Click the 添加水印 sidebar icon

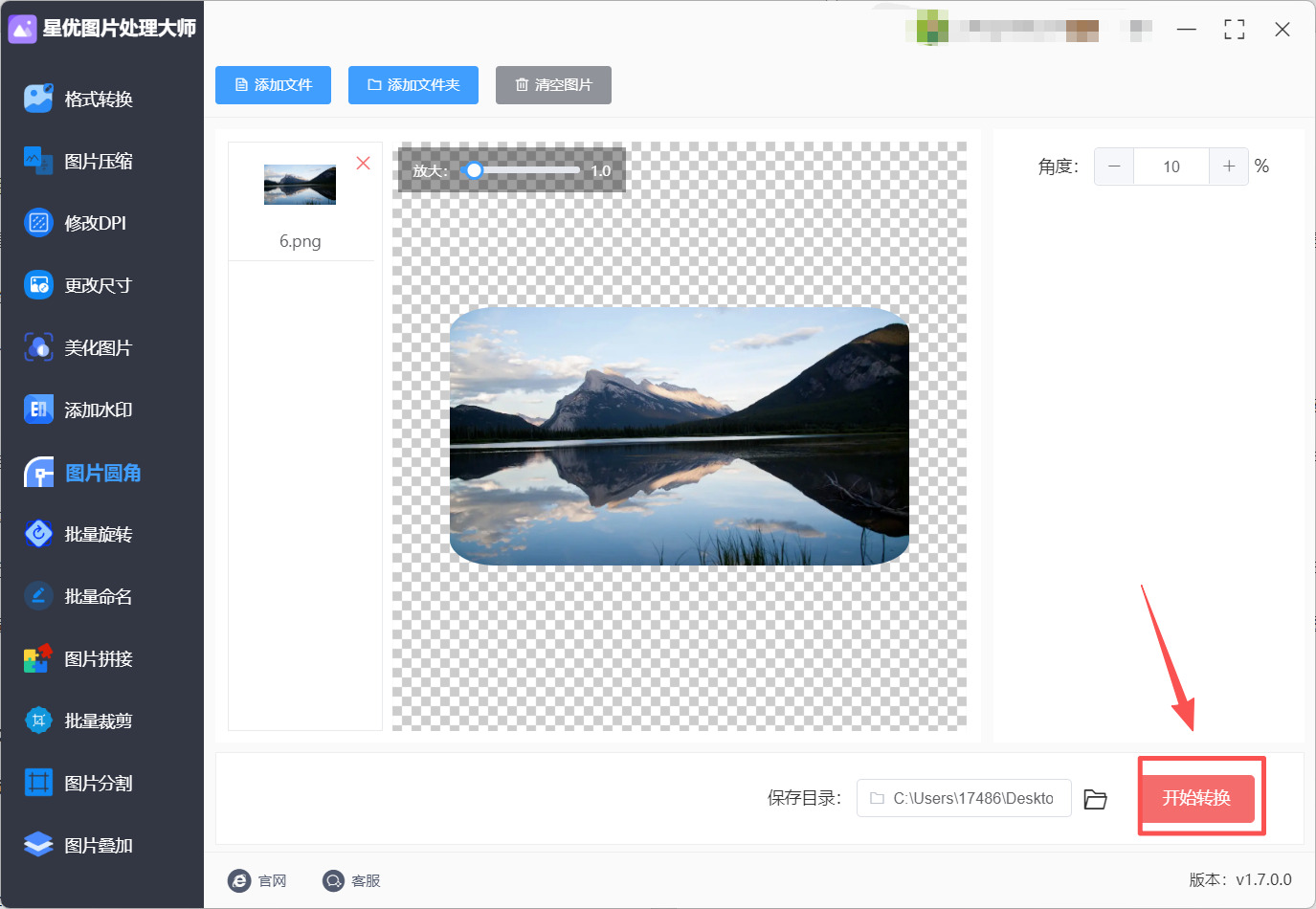click(38, 410)
